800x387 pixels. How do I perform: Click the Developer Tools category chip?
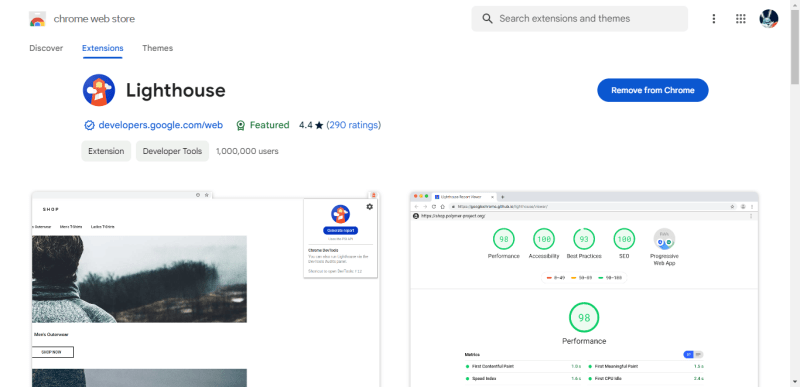pos(172,151)
